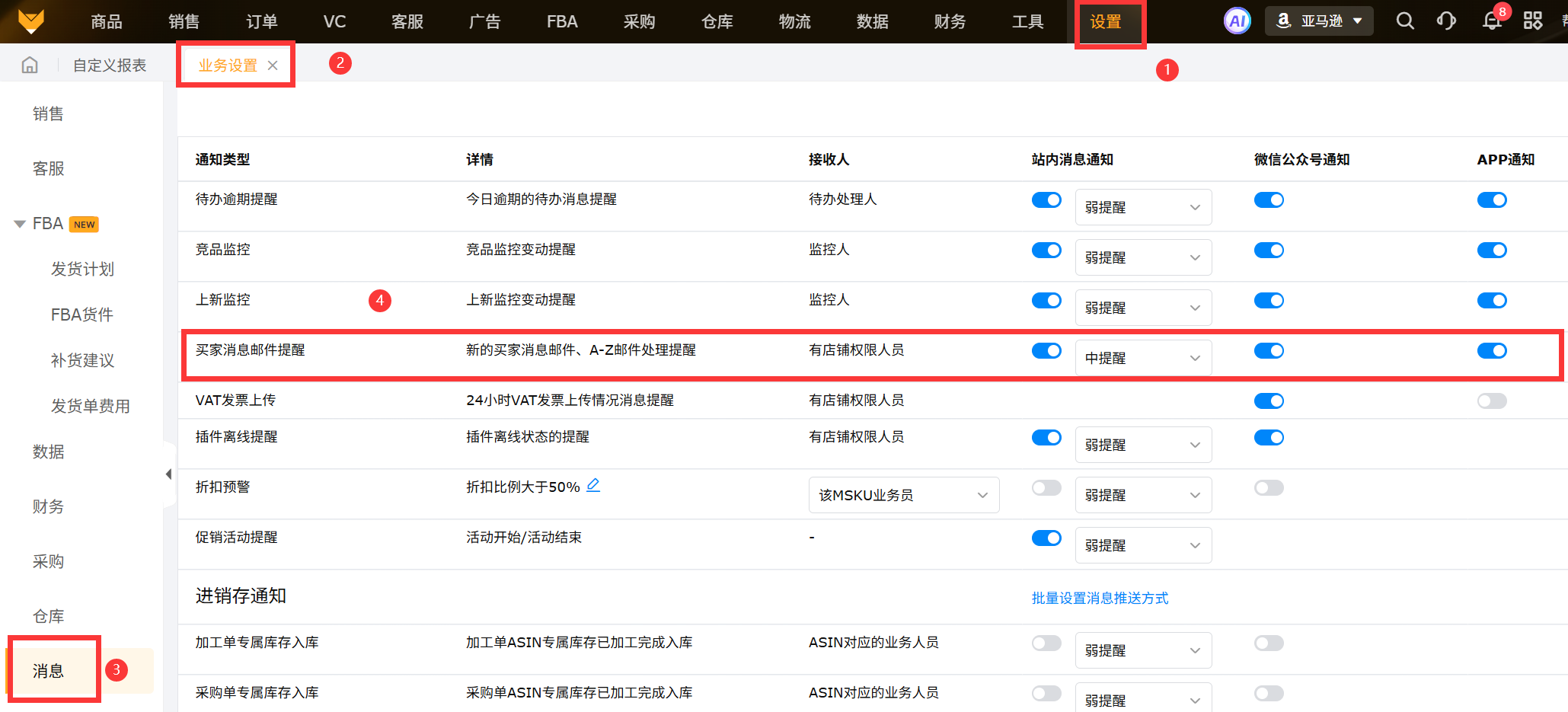Enable 微信公众号通知 for 加工单专属库存入库
This screenshot has height=712, width=1568.
coord(1269,643)
